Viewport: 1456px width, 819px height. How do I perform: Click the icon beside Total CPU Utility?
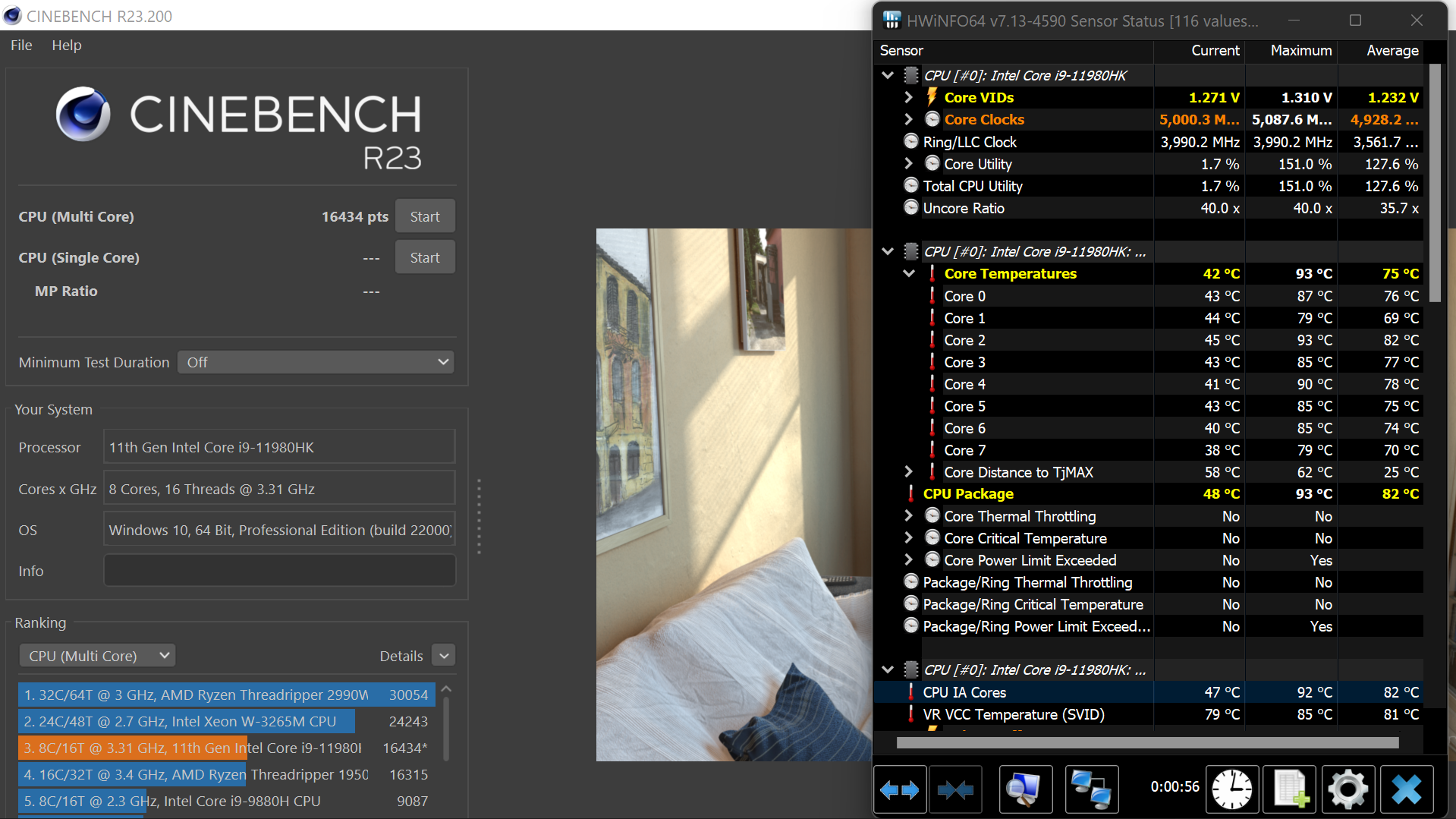pyautogui.click(x=911, y=185)
